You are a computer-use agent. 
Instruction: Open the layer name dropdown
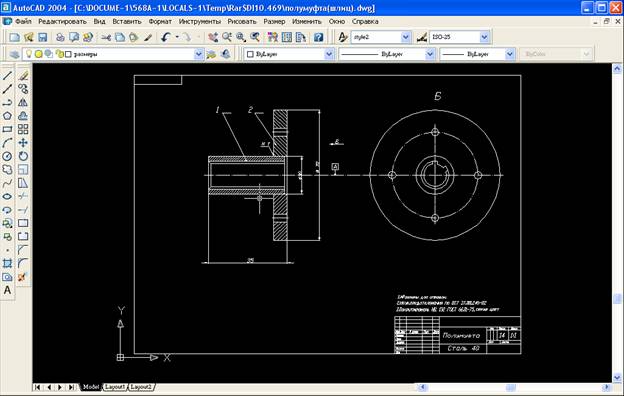(x=198, y=54)
